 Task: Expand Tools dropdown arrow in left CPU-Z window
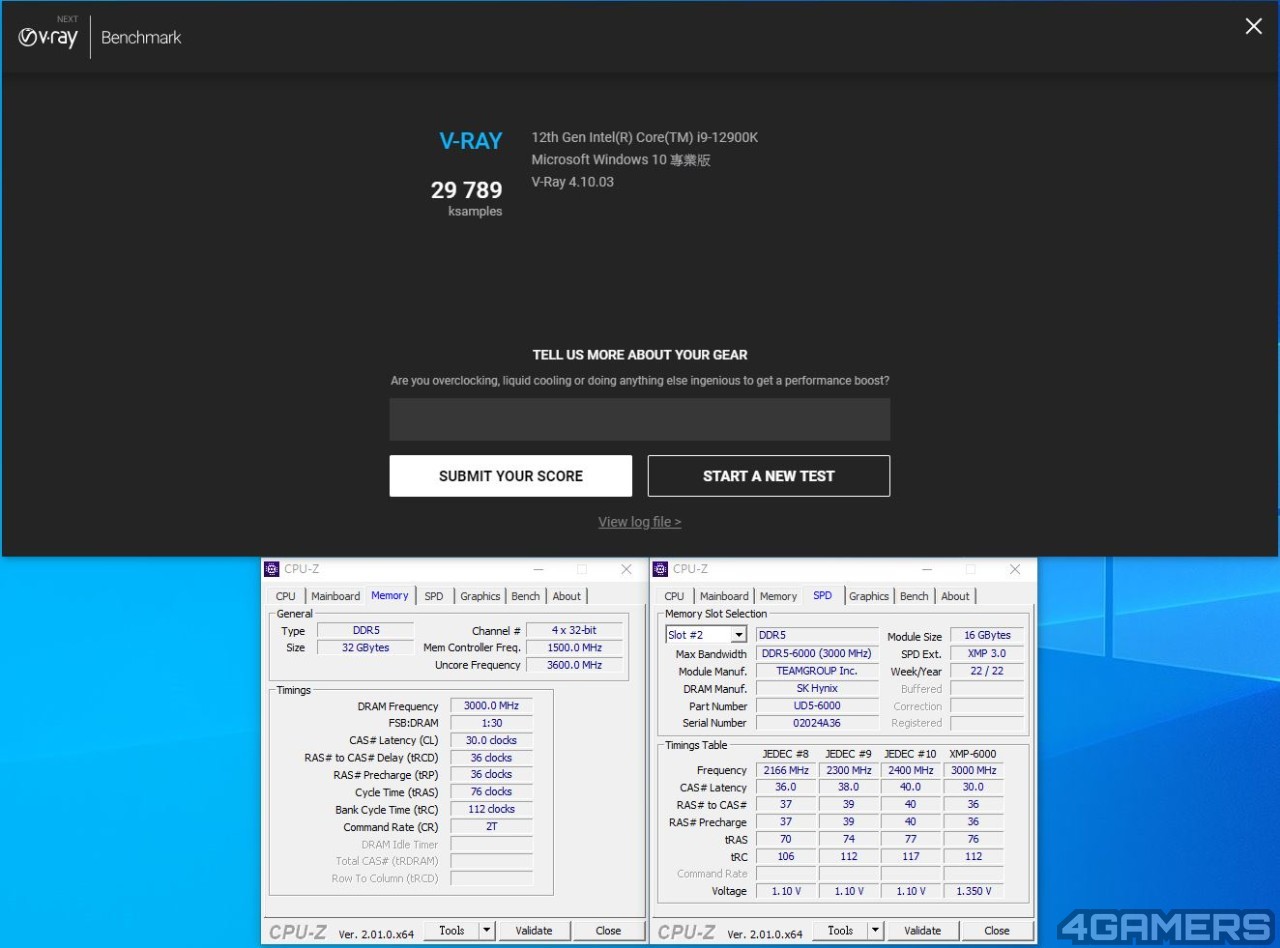point(487,930)
